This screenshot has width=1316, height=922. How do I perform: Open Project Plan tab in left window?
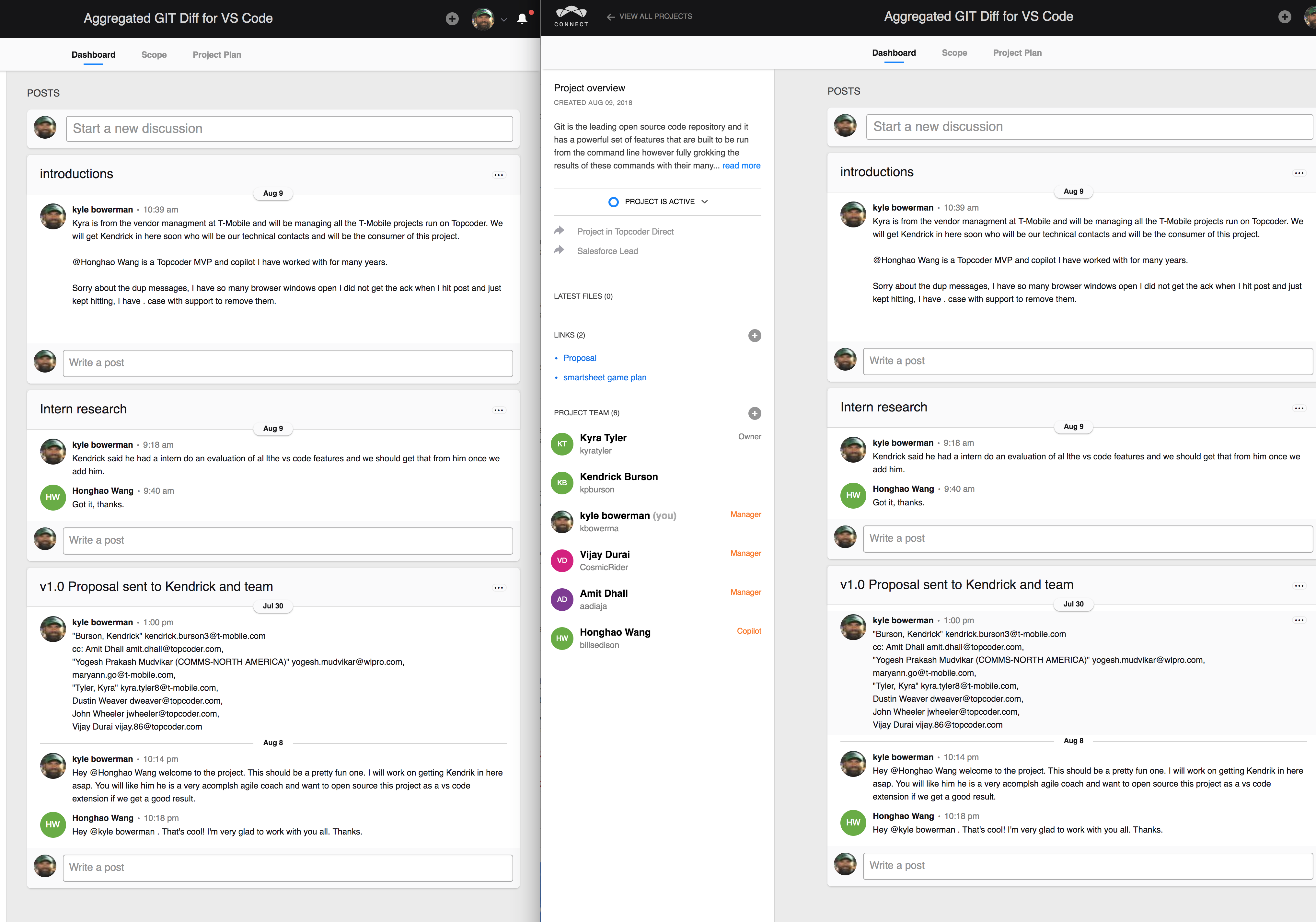point(217,55)
